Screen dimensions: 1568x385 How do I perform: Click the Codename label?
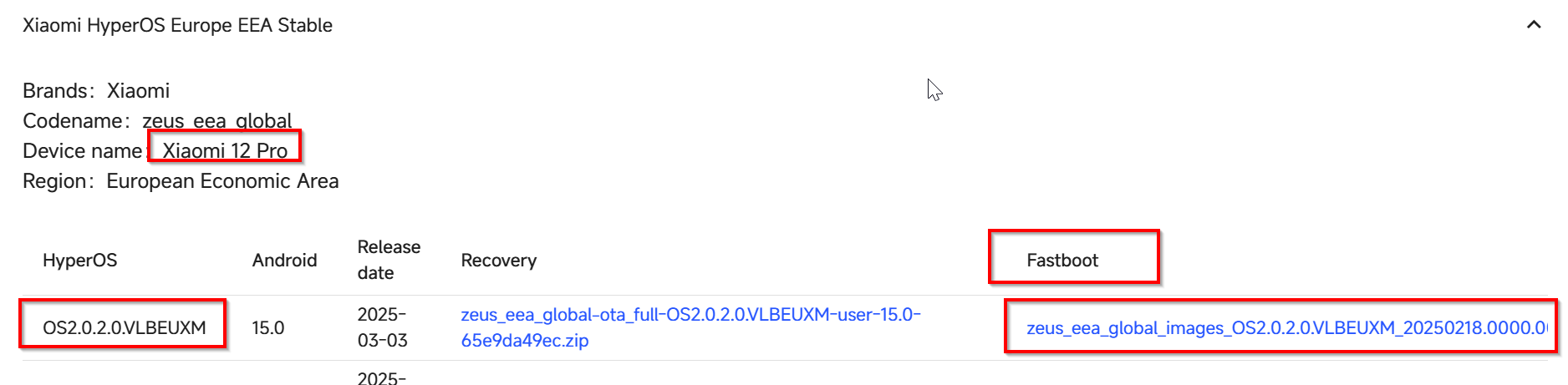(x=73, y=121)
